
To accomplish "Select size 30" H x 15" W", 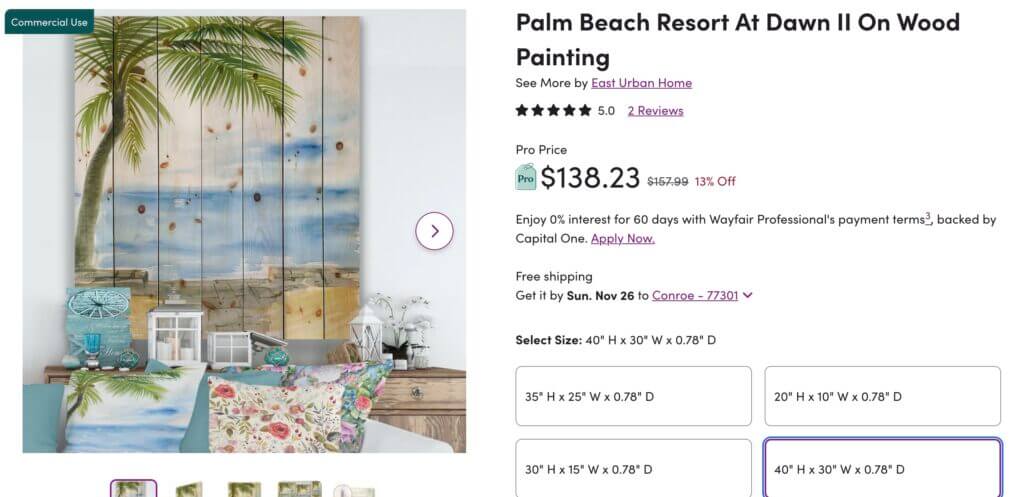I will [633, 469].
